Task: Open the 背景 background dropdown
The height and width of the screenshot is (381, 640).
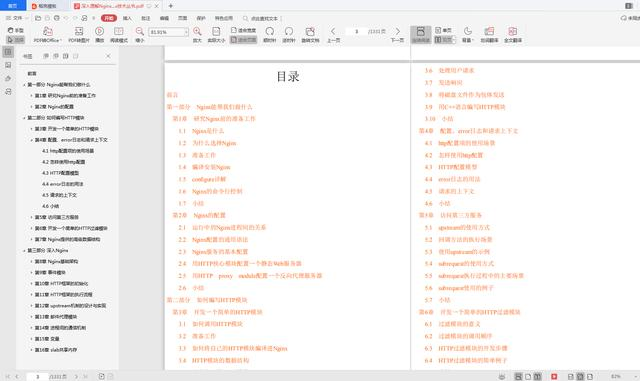Action: (467, 35)
